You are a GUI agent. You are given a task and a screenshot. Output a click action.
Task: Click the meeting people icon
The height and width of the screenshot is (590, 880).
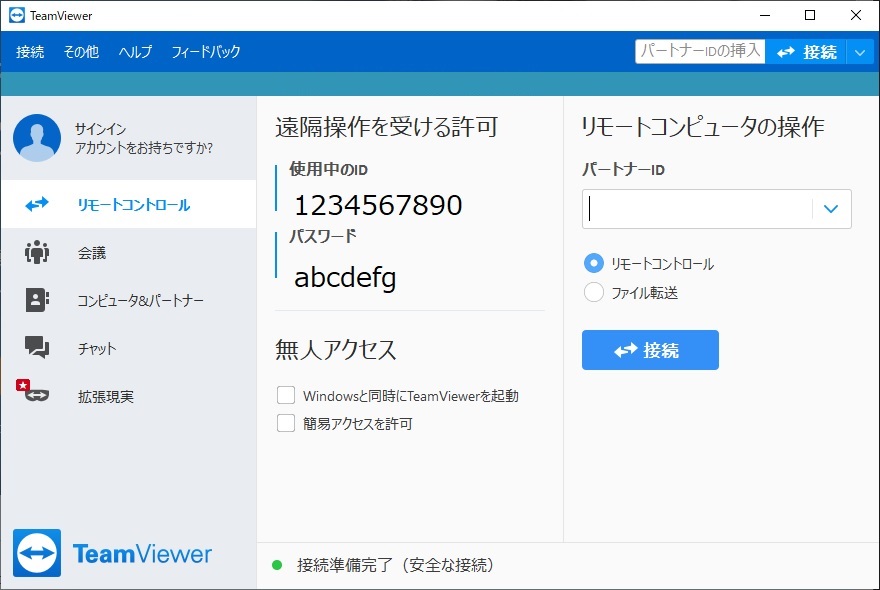pyautogui.click(x=37, y=252)
